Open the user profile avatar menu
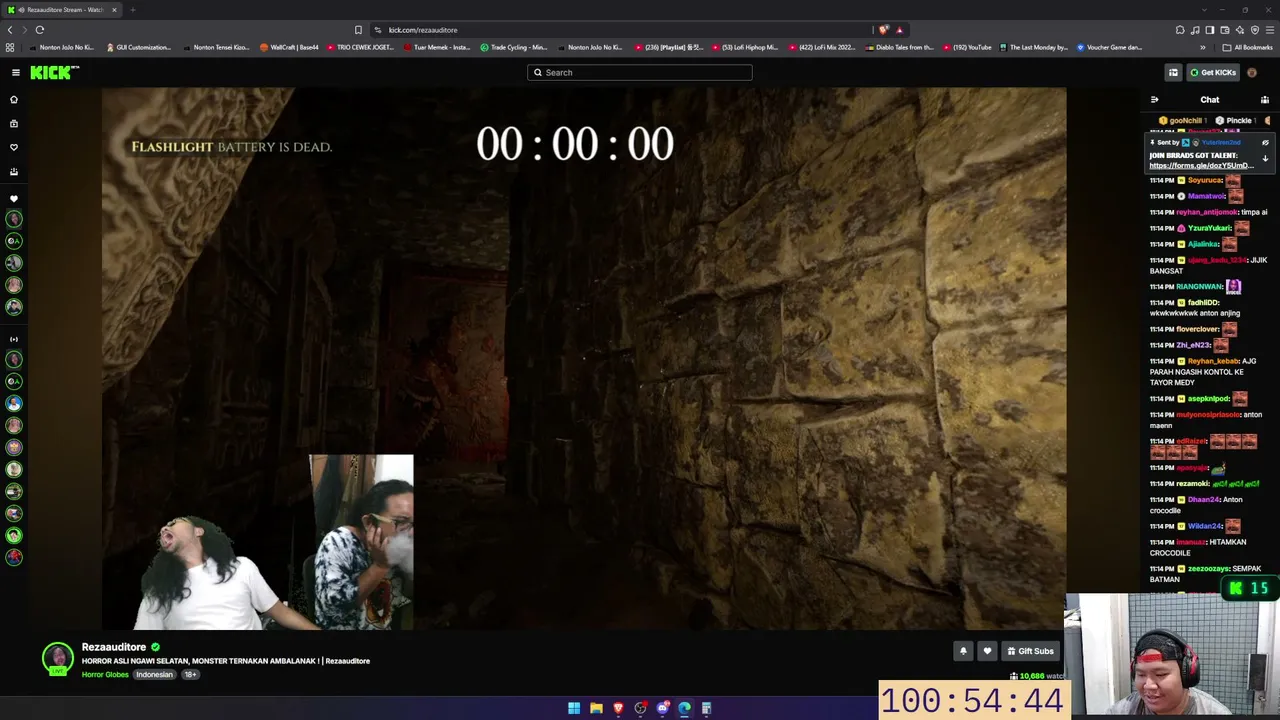Screen dimensions: 1280x720 coord(1252,72)
